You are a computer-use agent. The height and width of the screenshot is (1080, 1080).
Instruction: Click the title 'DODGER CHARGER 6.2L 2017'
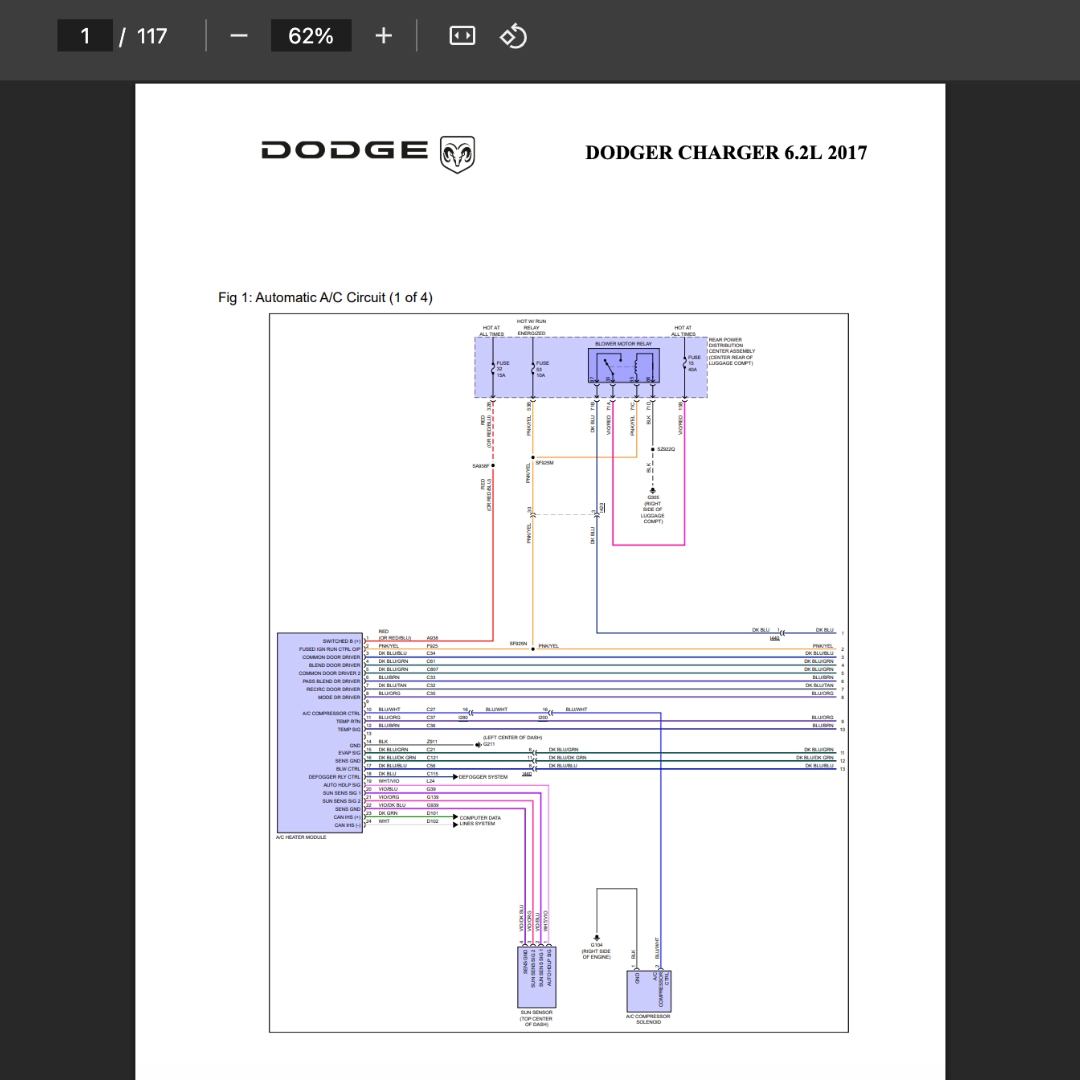[726, 153]
